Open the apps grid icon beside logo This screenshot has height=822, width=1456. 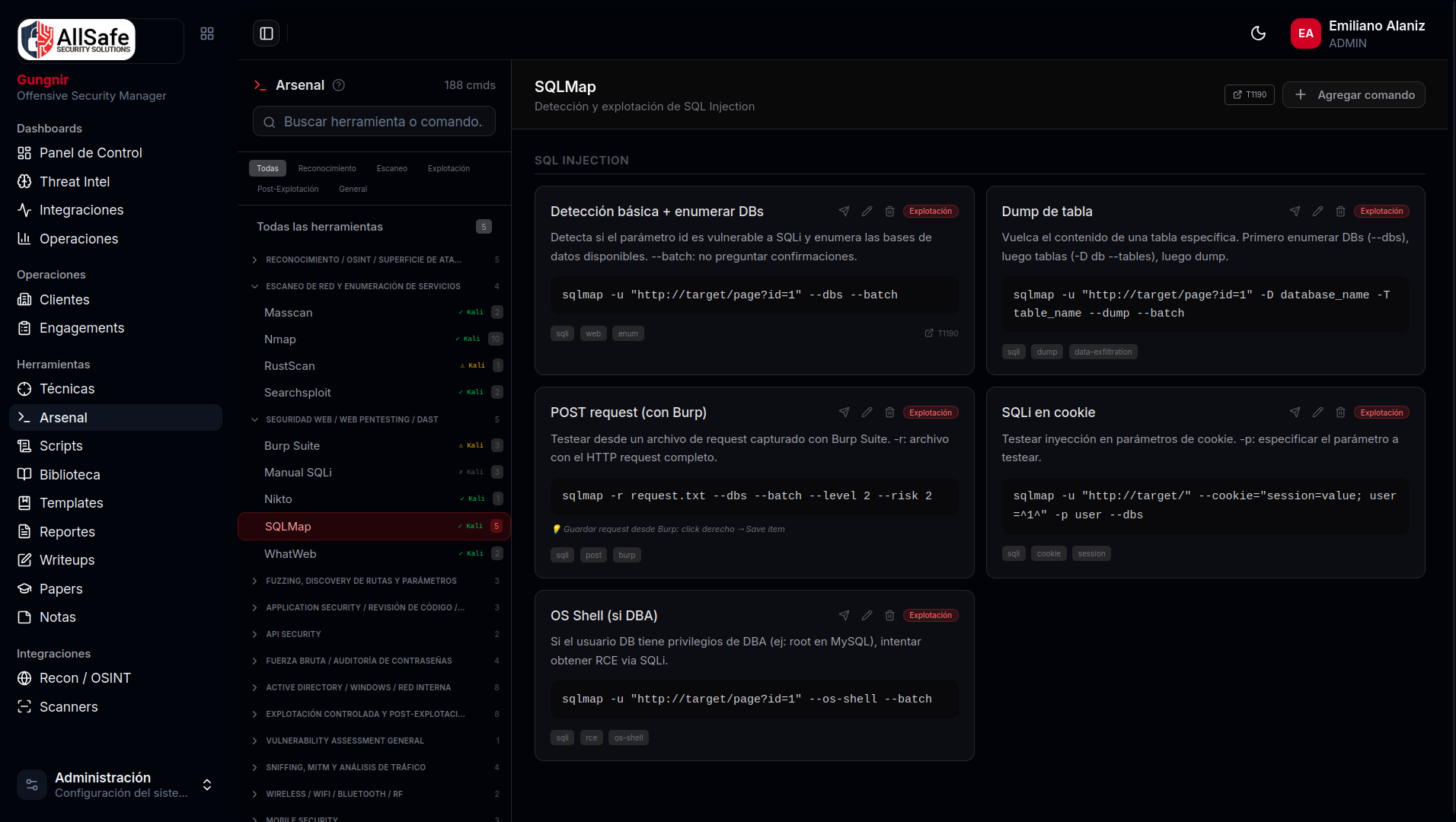tap(207, 33)
